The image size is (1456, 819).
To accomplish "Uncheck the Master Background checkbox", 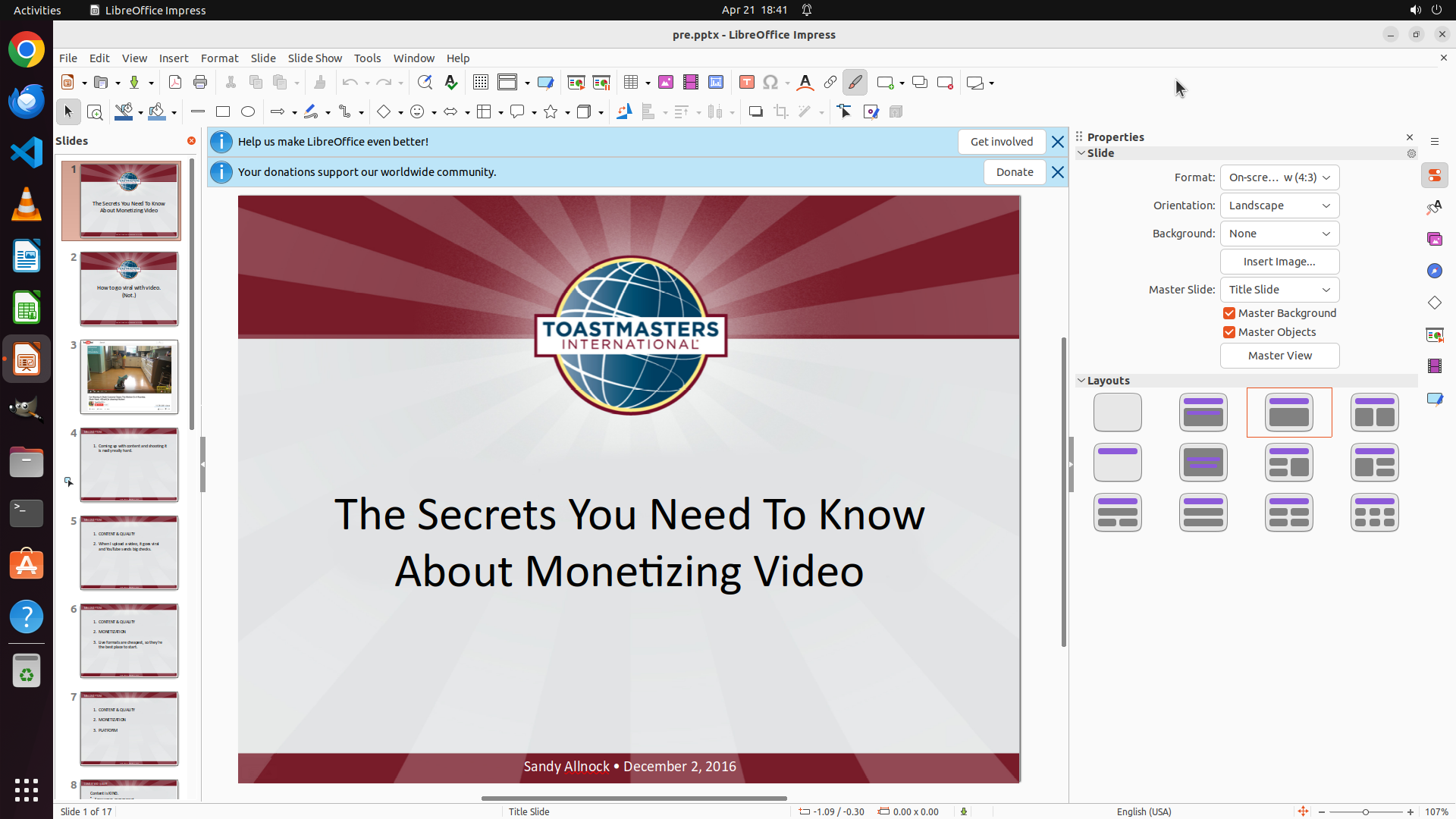I will point(1229,313).
